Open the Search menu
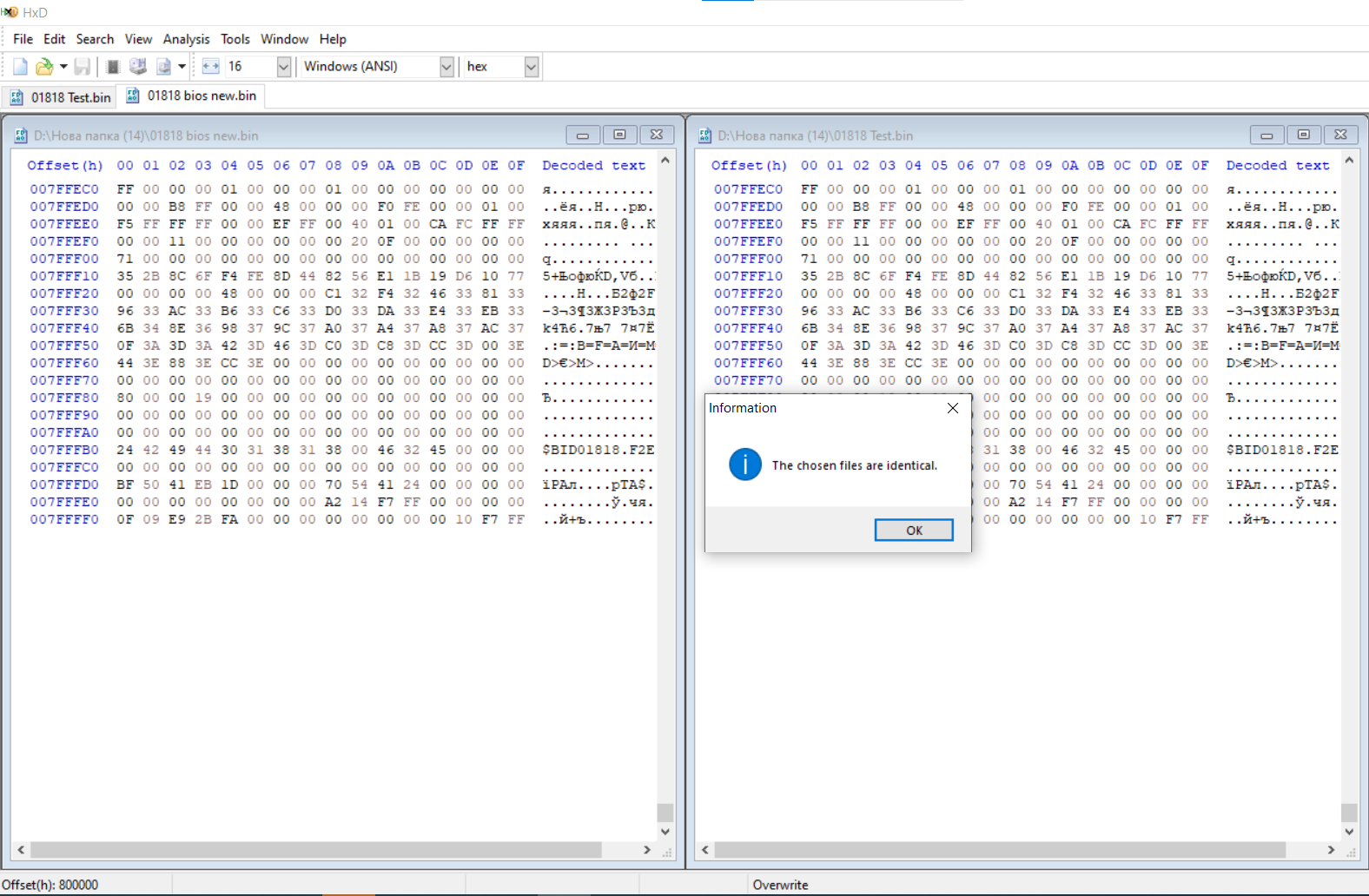This screenshot has width=1369, height=896. click(x=95, y=39)
